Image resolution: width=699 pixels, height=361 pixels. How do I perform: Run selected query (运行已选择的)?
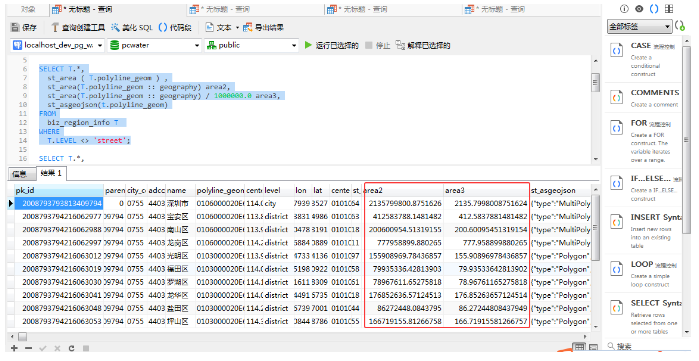pyautogui.click(x=331, y=45)
